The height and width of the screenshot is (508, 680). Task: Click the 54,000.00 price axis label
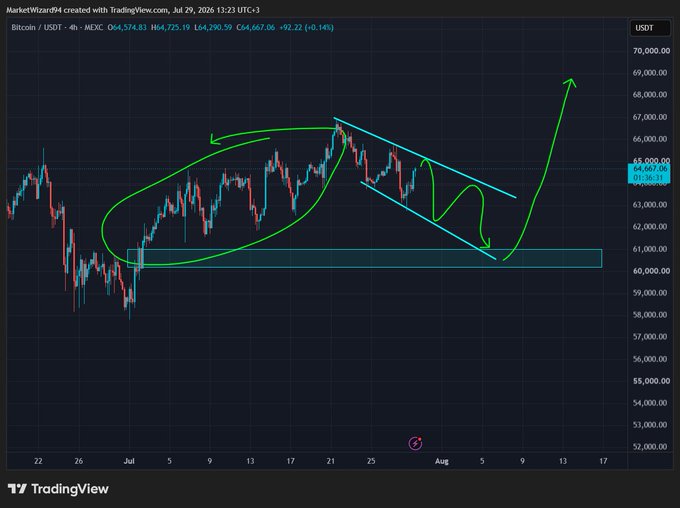[x=650, y=403]
